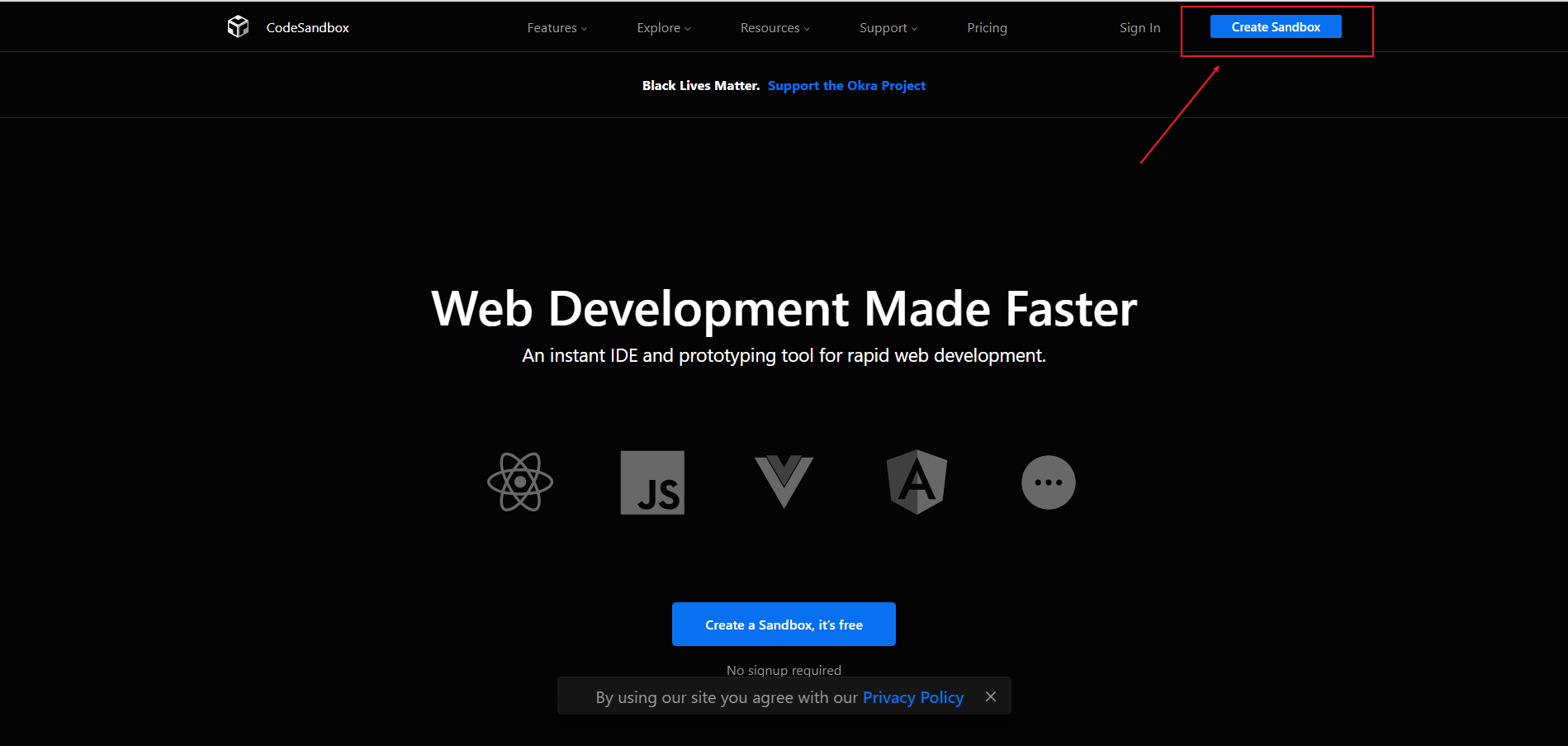Image resolution: width=1568 pixels, height=746 pixels.
Task: Click the instant IDE tagline text
Action: point(784,356)
